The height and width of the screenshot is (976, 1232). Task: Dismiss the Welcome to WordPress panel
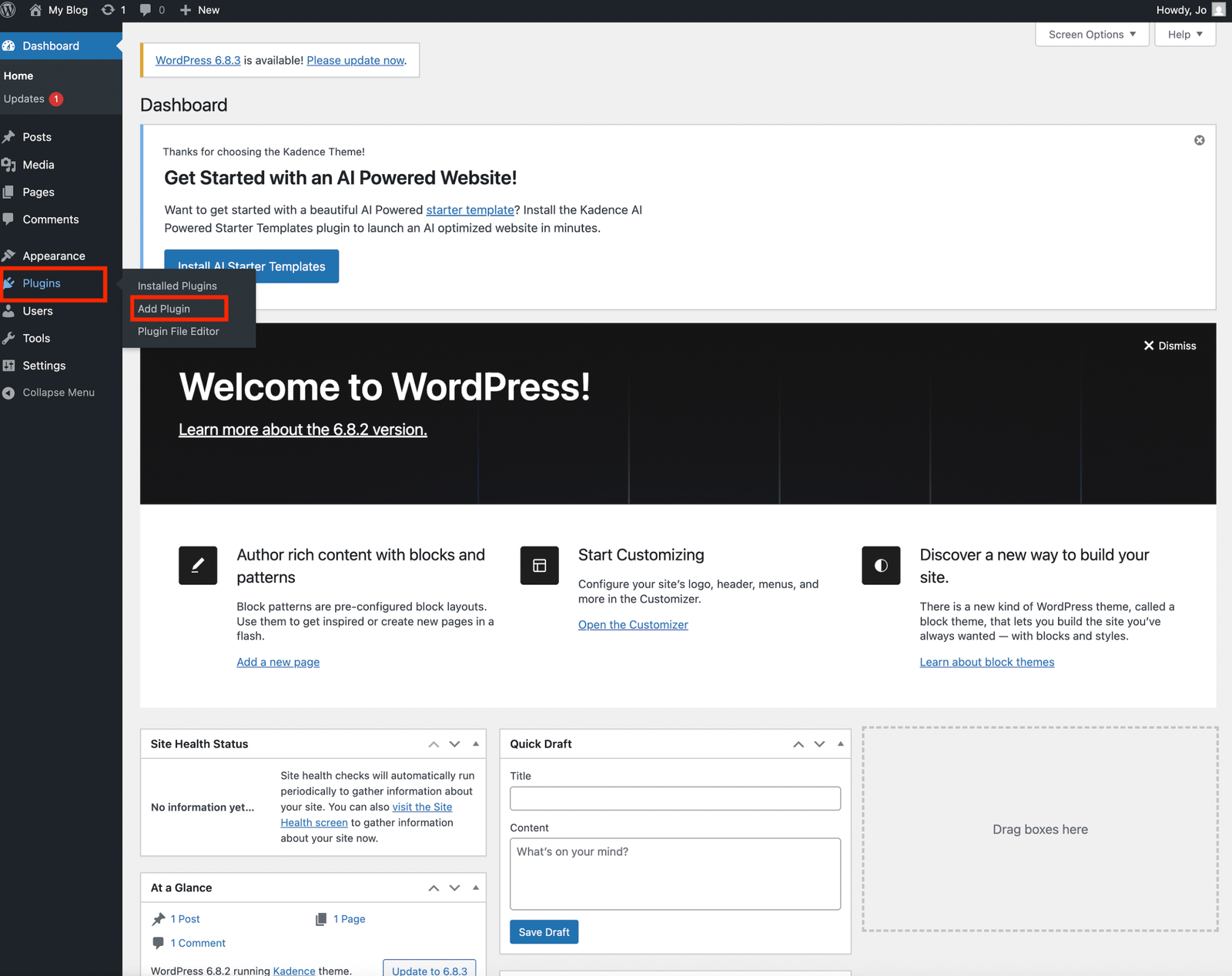(x=1170, y=346)
